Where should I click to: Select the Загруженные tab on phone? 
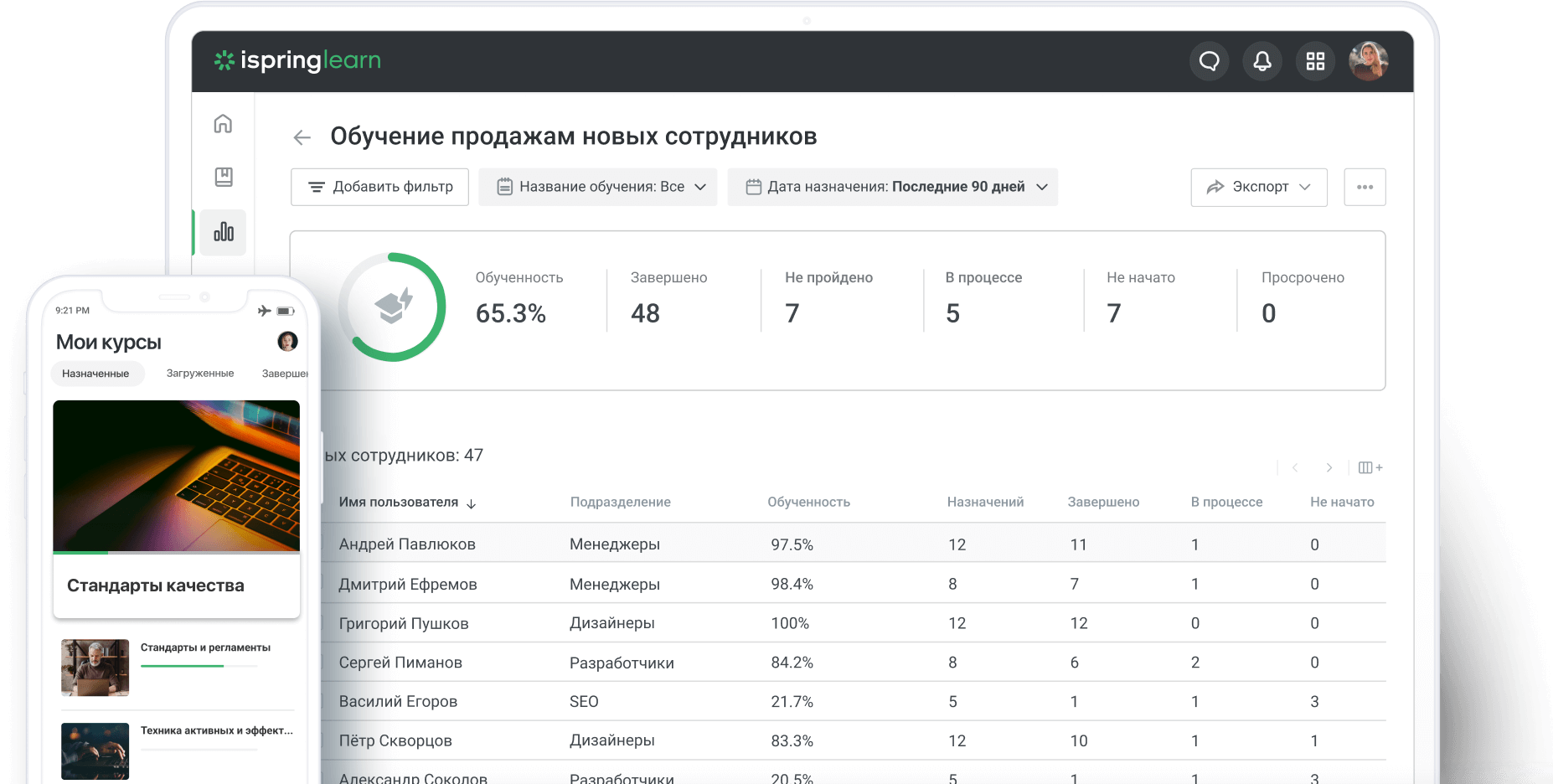click(200, 374)
